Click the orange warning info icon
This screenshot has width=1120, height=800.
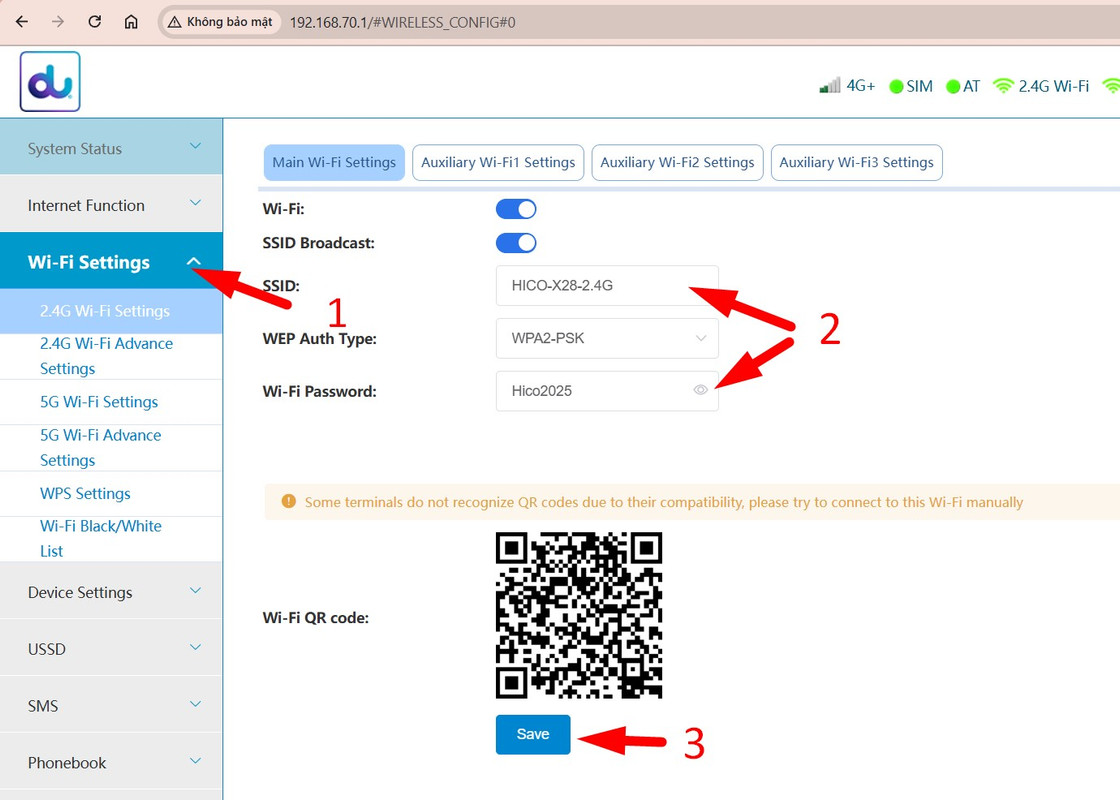[289, 501]
